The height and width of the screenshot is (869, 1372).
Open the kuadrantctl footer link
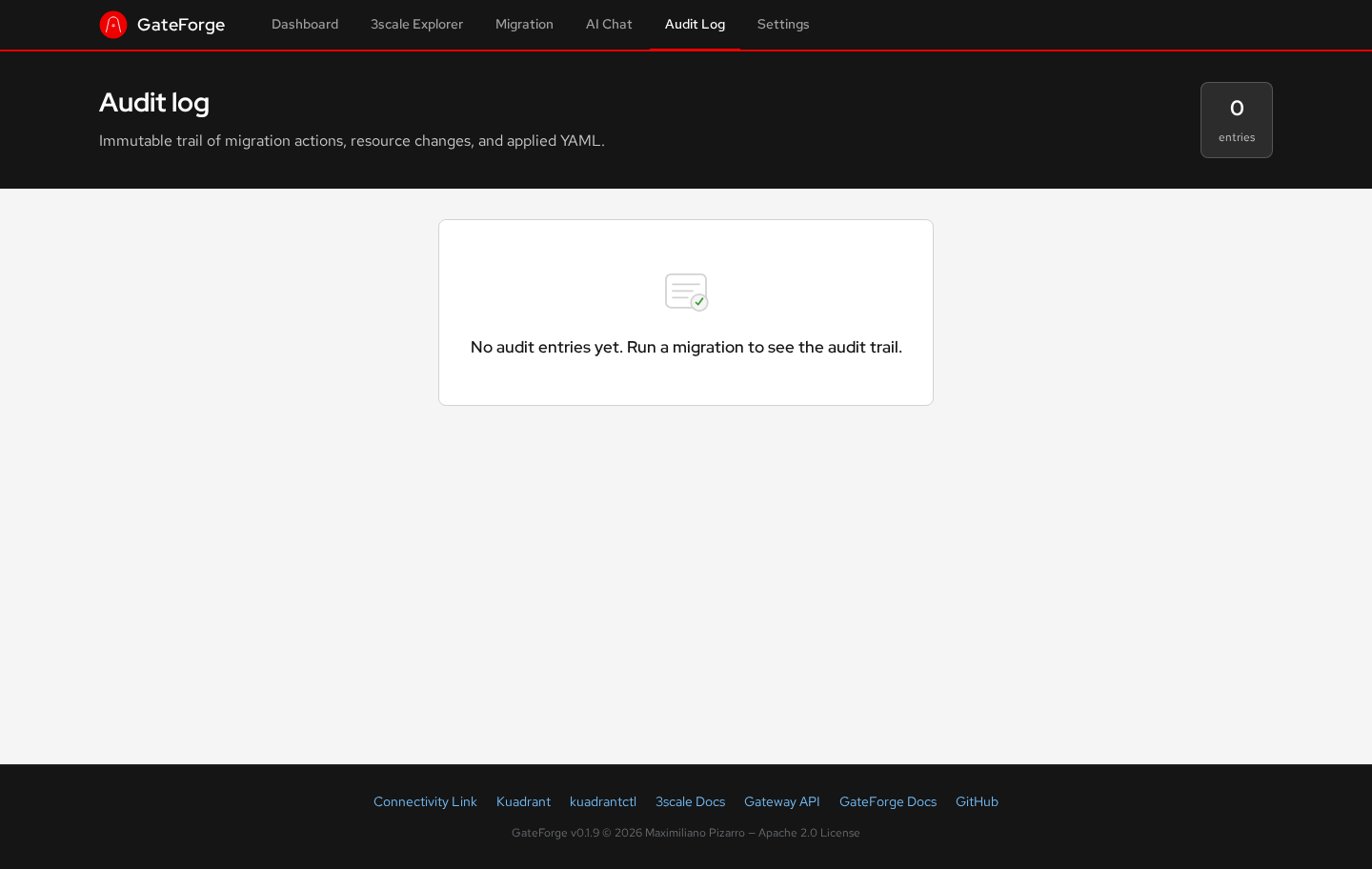point(603,801)
